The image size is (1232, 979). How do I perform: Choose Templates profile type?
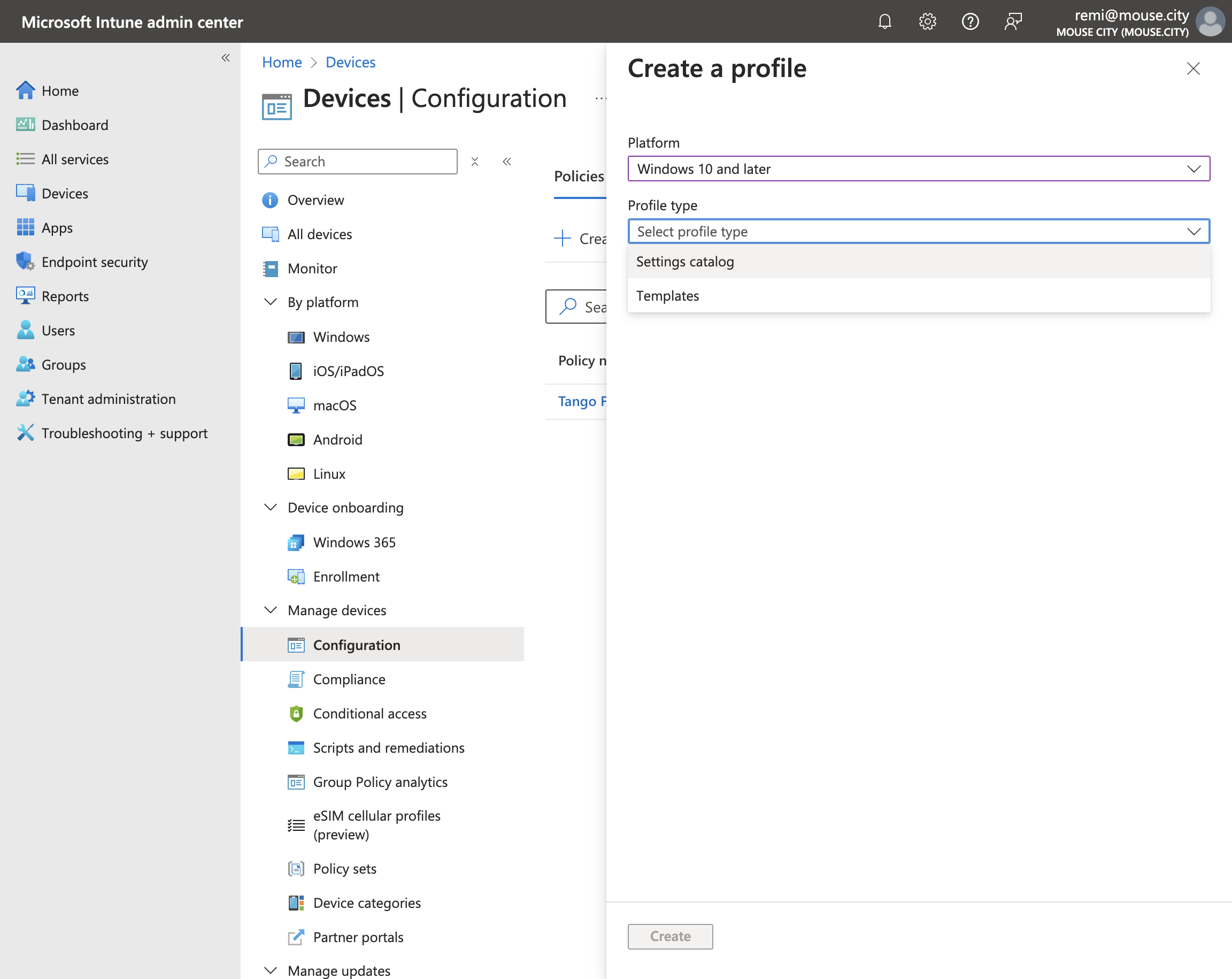click(x=918, y=296)
